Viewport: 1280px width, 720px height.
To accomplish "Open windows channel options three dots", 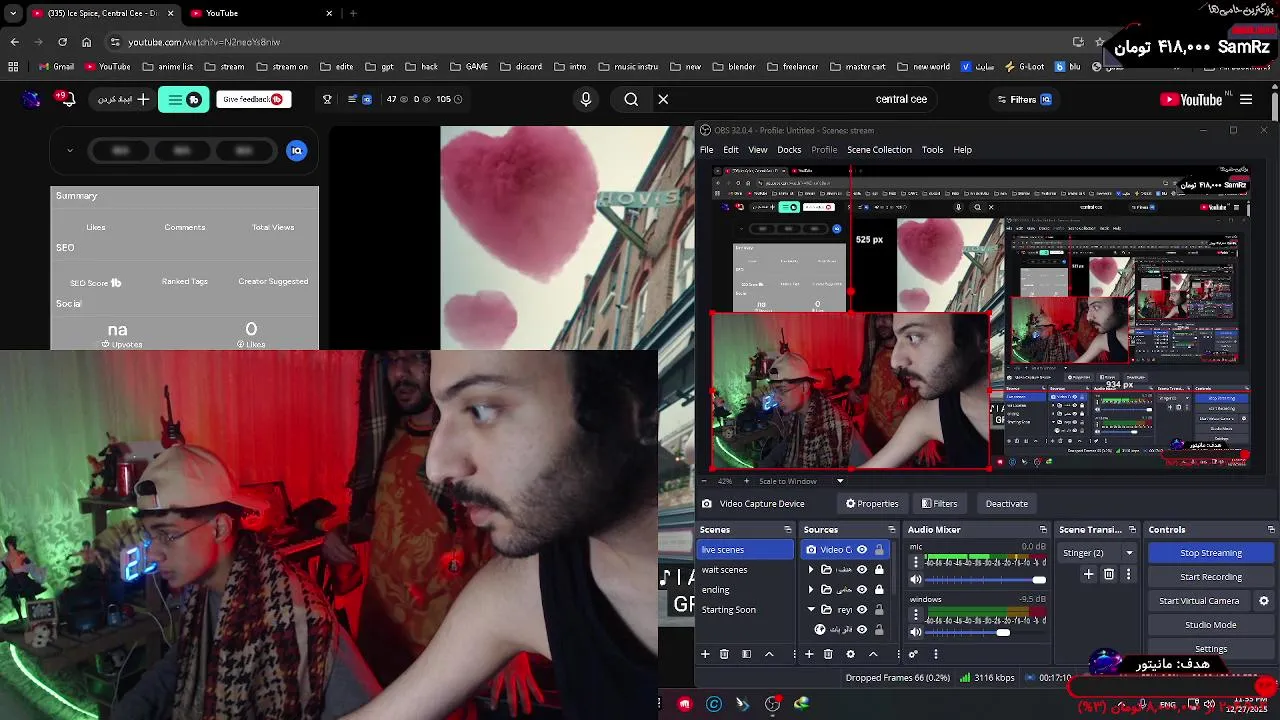I will [x=915, y=615].
